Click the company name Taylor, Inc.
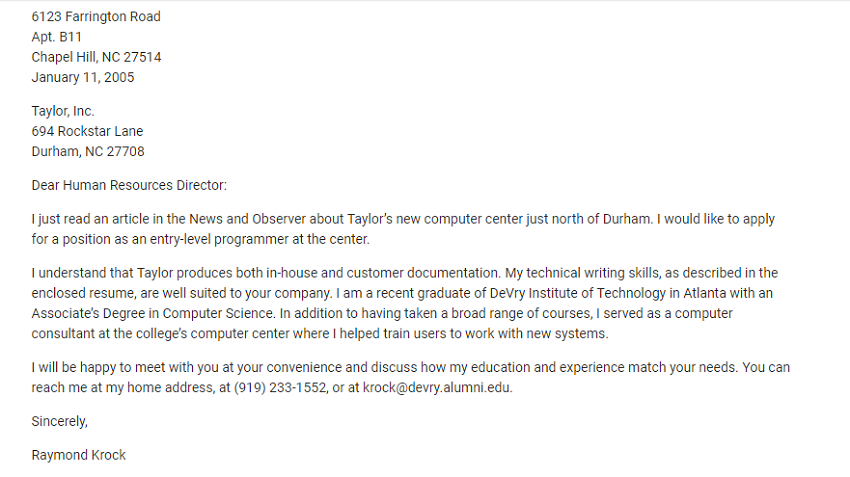Image resolution: width=850 pixels, height=477 pixels. (63, 111)
